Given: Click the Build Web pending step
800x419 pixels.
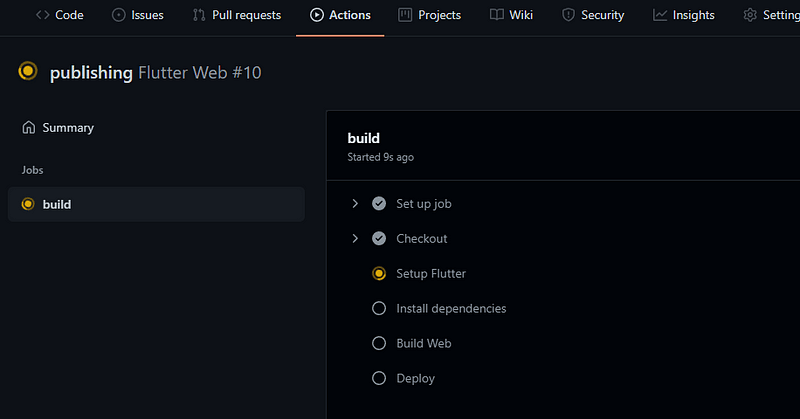Looking at the screenshot, I should pyautogui.click(x=423, y=343).
